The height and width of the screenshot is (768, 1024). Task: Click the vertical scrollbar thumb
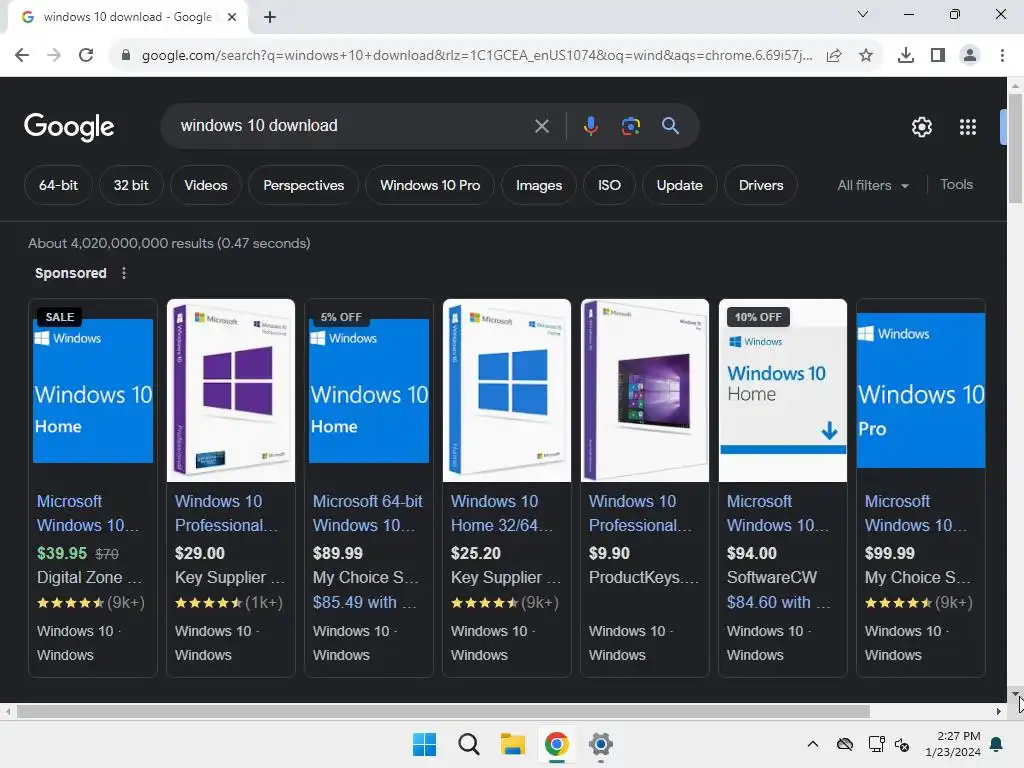(x=1015, y=149)
